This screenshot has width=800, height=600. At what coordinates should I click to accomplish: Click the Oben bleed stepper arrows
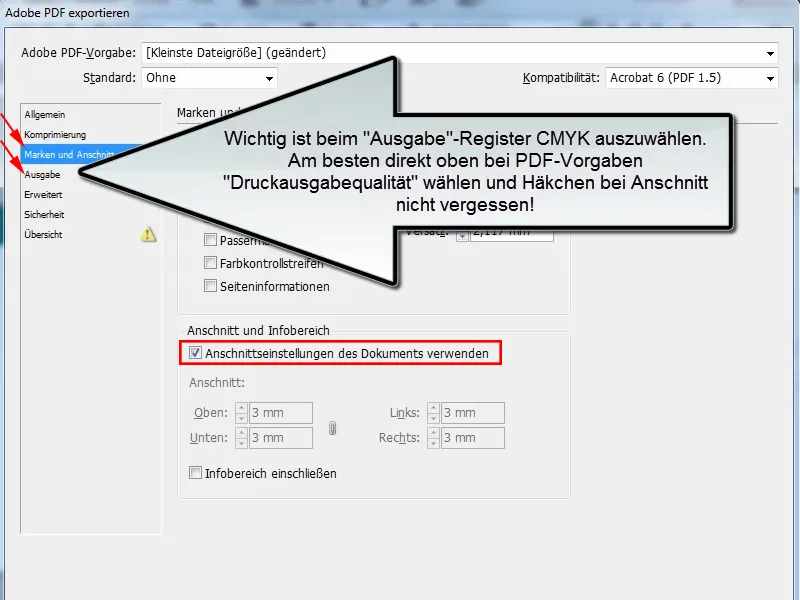click(241, 413)
